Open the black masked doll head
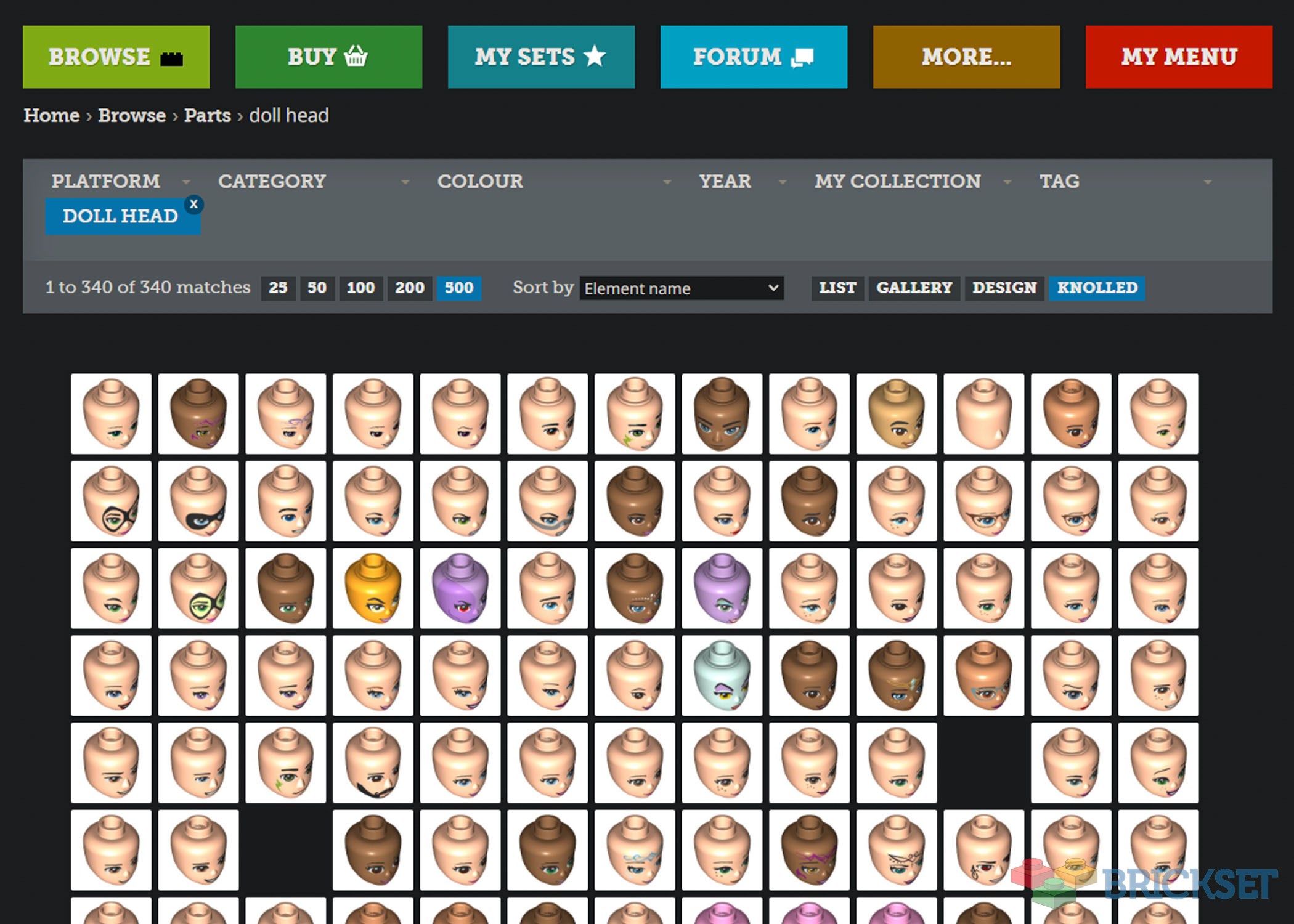 (198, 501)
